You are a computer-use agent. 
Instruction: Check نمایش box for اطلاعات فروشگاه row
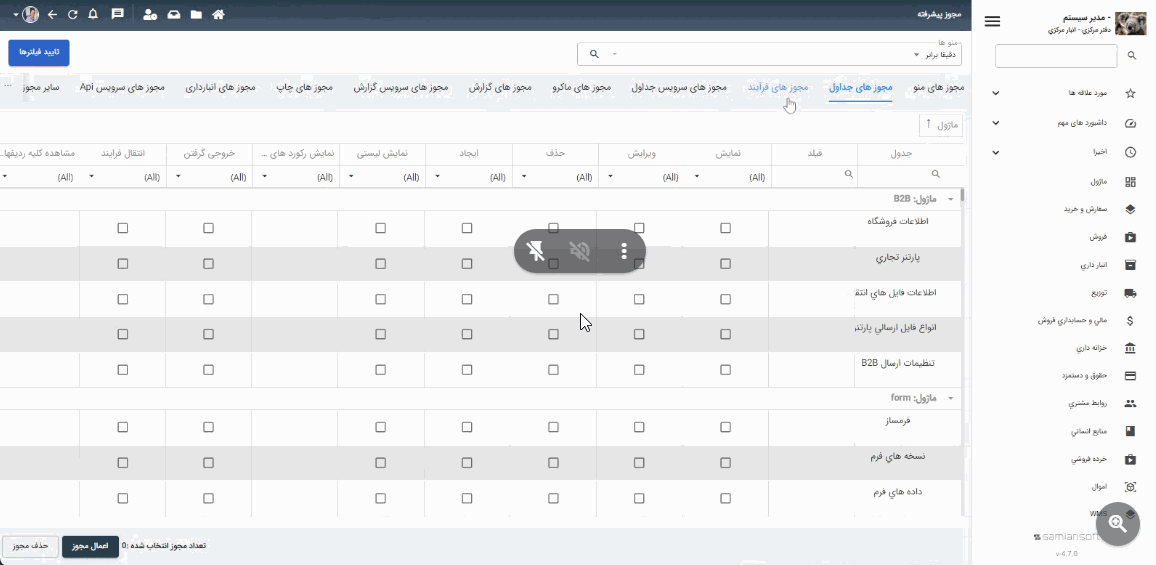coord(725,228)
